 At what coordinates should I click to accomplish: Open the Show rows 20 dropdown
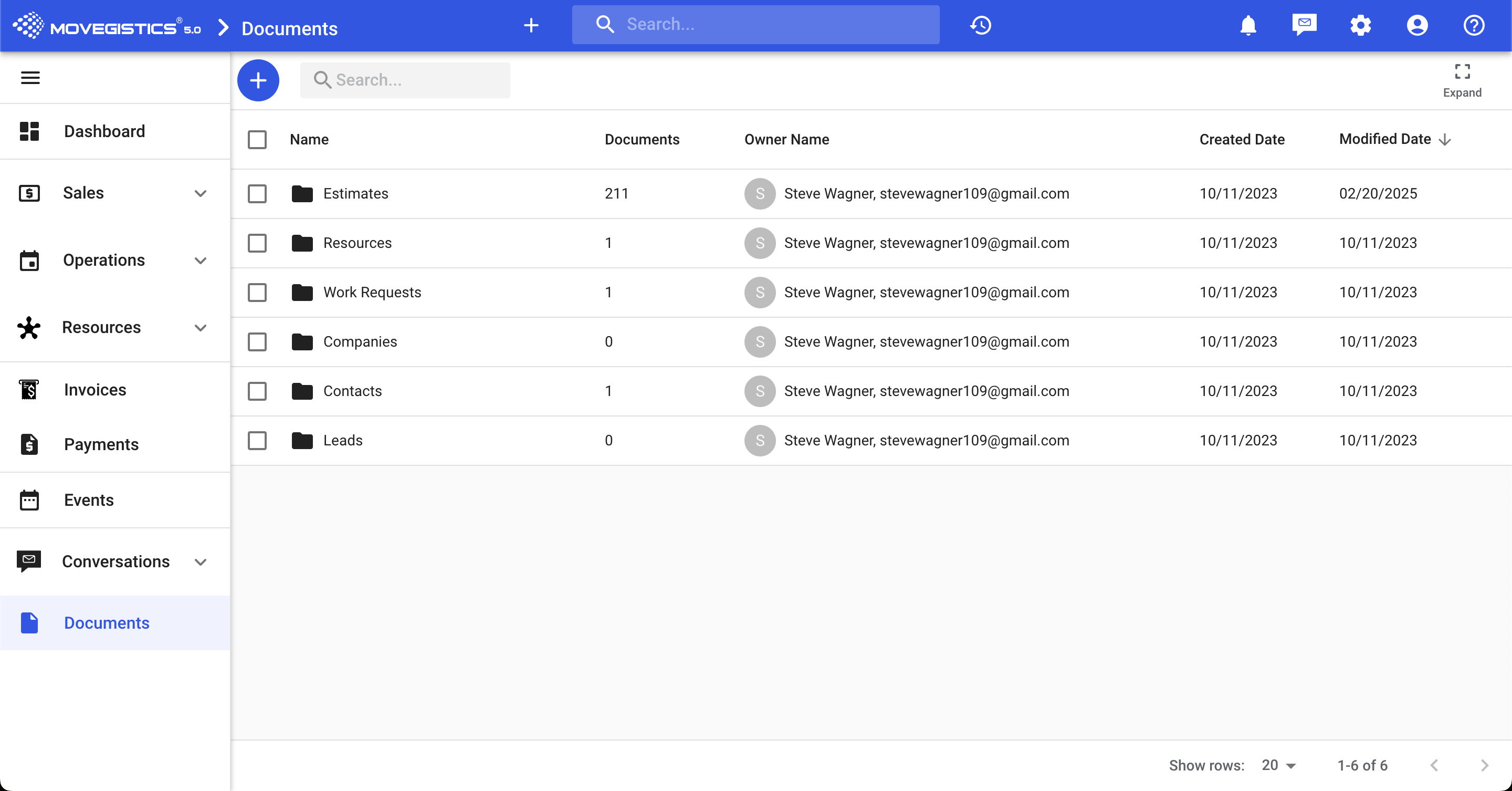point(1278,765)
